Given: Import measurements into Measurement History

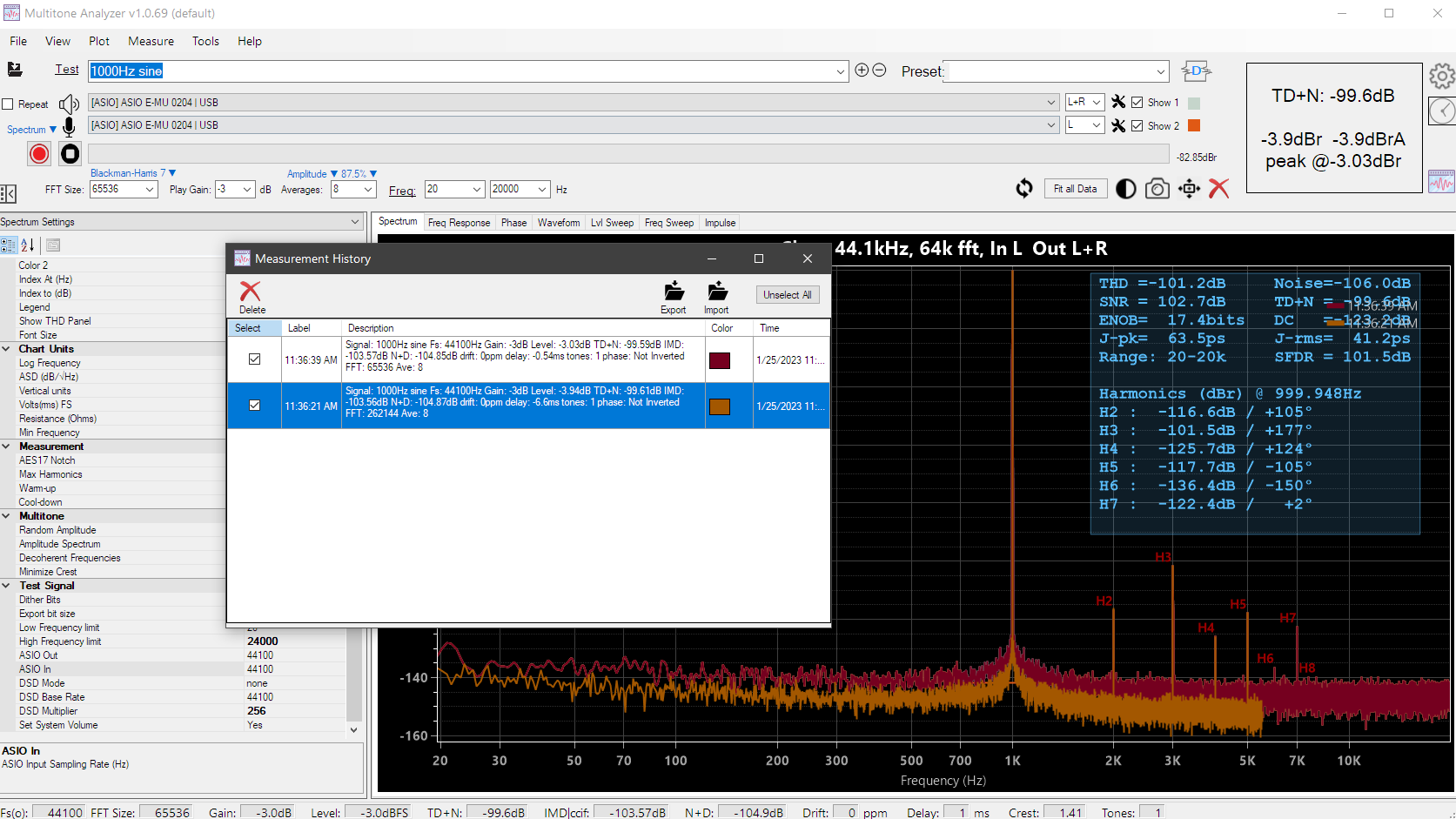Looking at the screenshot, I should pyautogui.click(x=717, y=297).
